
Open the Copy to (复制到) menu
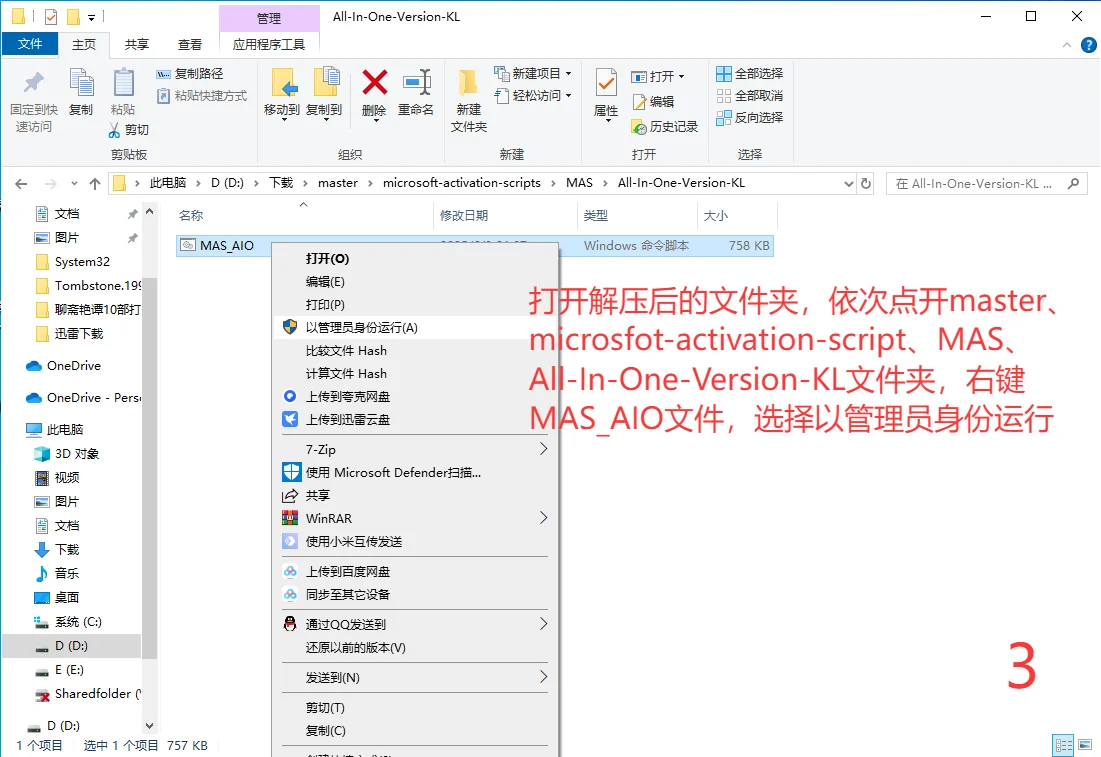[x=324, y=95]
